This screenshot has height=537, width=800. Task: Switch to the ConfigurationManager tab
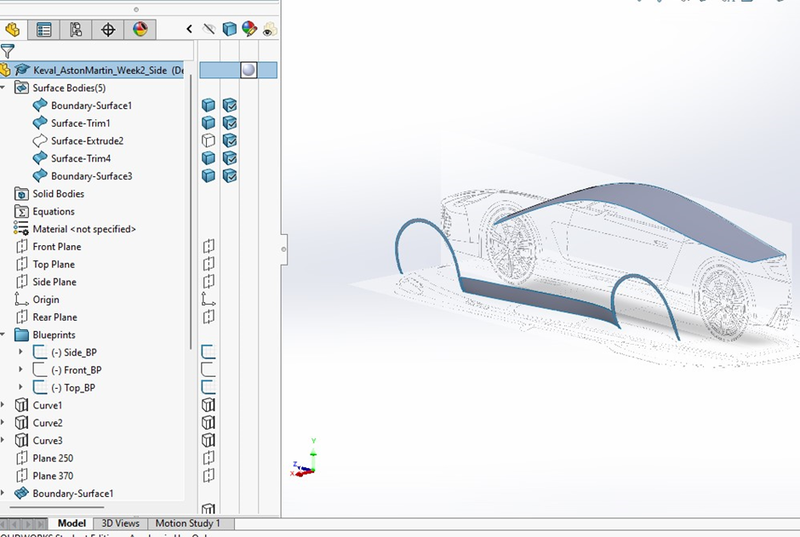click(x=76, y=30)
